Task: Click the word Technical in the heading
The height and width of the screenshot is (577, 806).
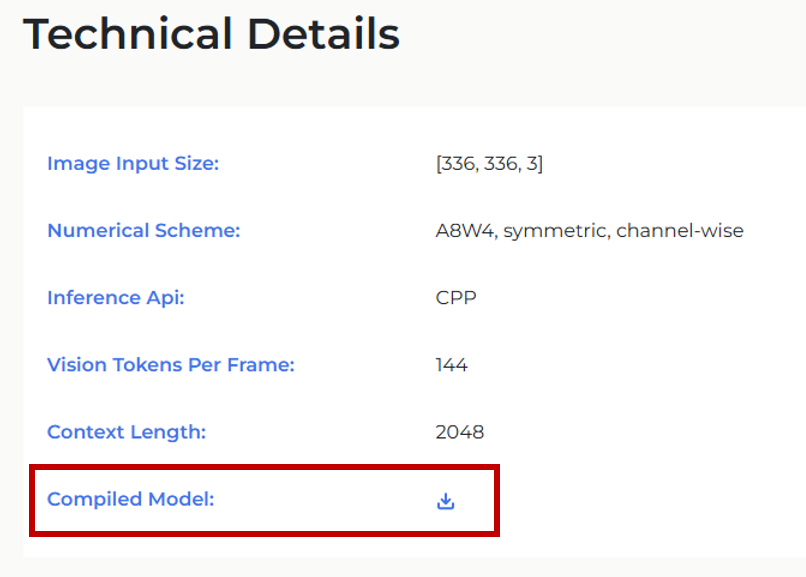Action: coord(127,35)
